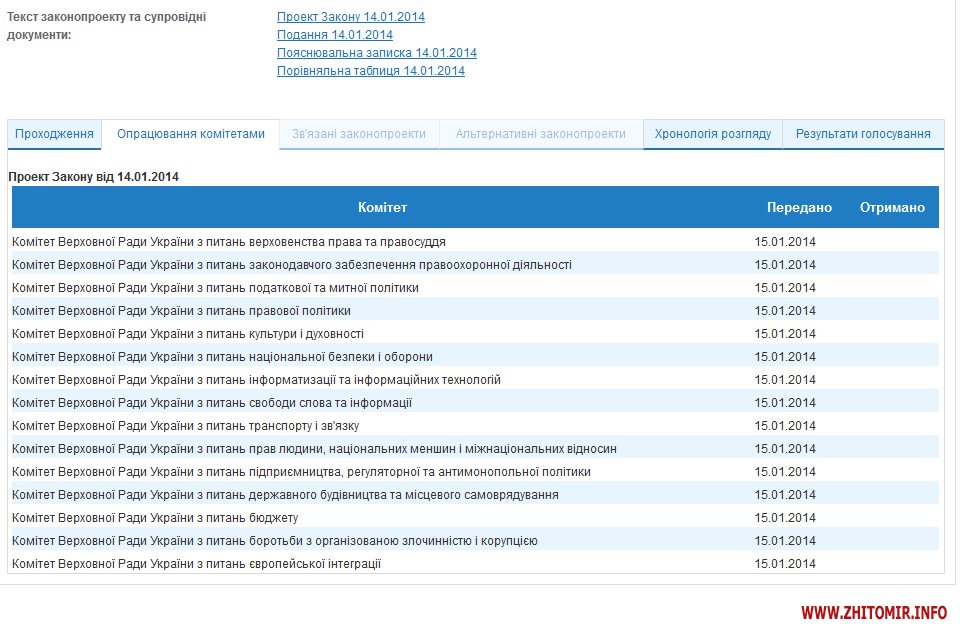Switch to the Хронологія розгляду tab
The width and height of the screenshot is (960, 628).
click(712, 134)
